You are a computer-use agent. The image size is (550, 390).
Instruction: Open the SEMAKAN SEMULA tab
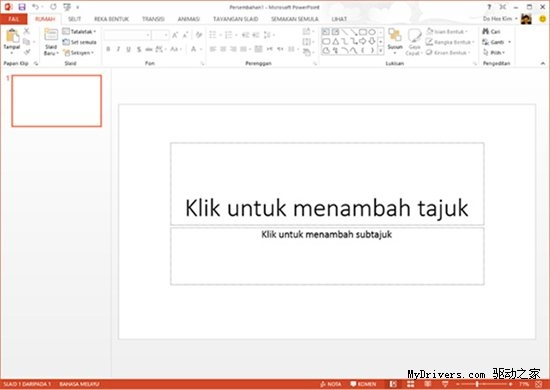coord(295,19)
